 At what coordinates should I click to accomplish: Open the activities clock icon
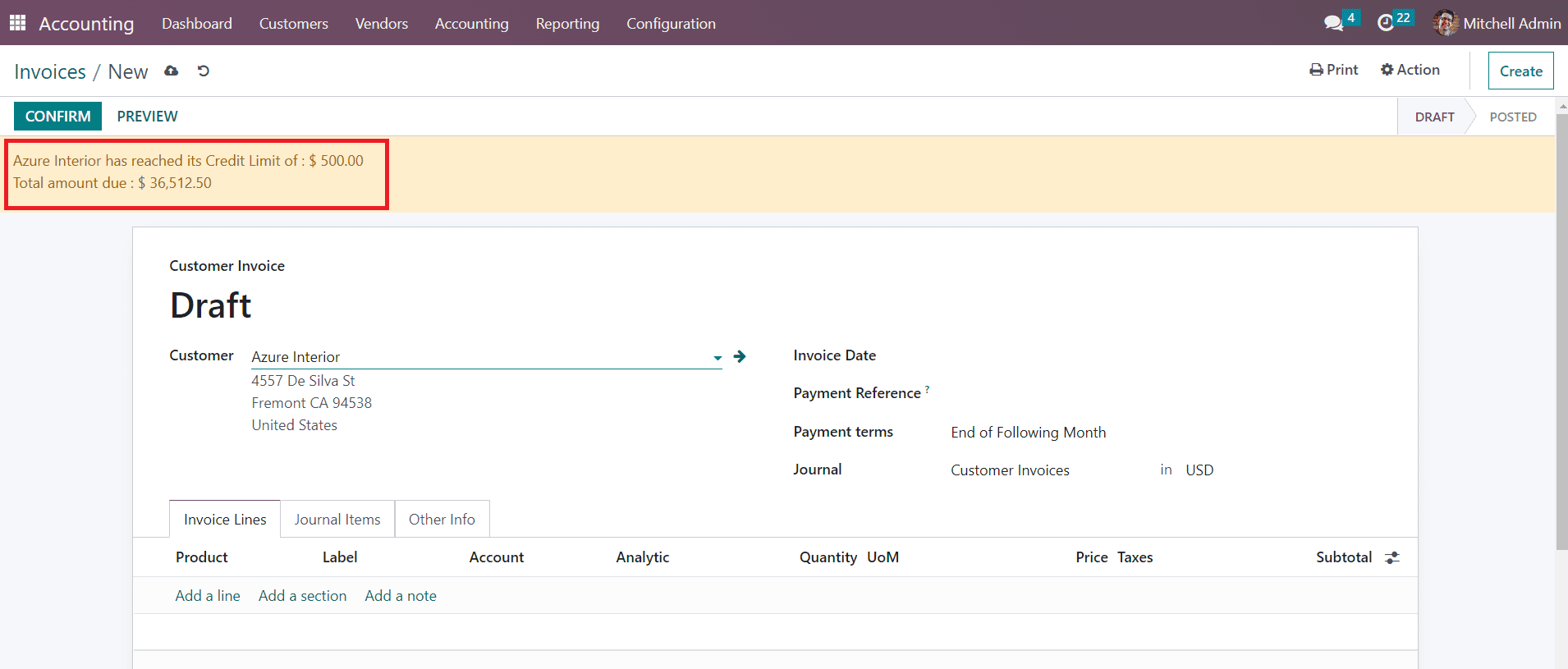[1386, 23]
